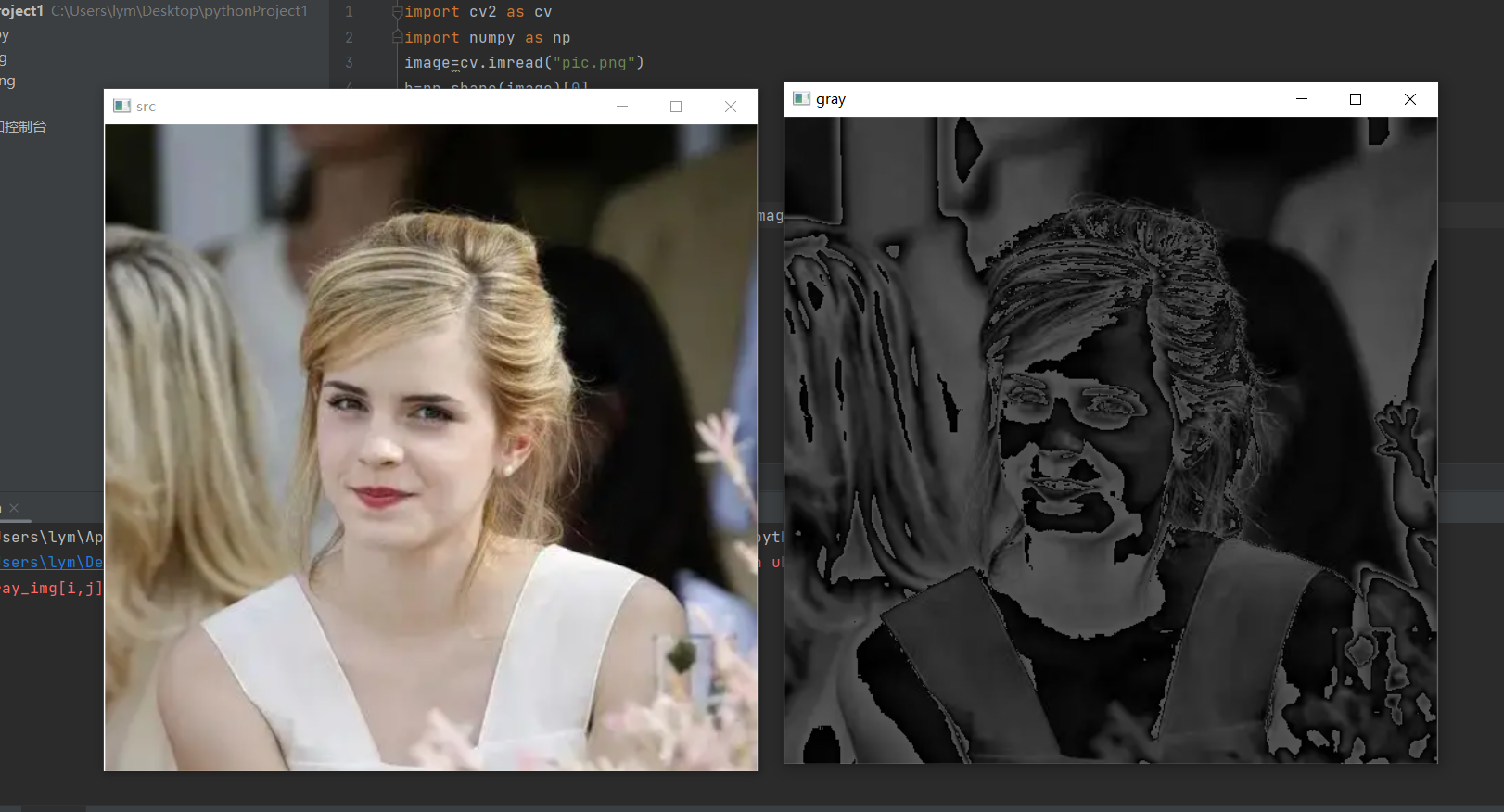Select the pythonProject1 root in the project tree
This screenshot has width=1504, height=812.
click(21, 11)
